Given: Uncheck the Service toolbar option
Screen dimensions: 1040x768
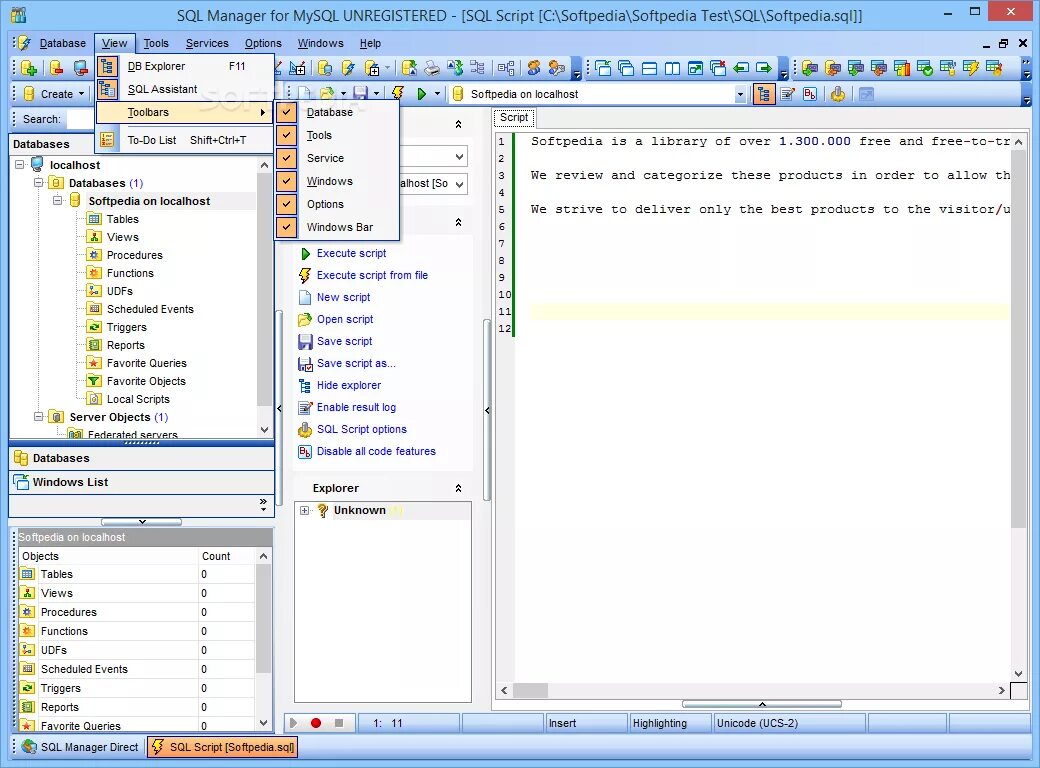Looking at the screenshot, I should coord(287,159).
